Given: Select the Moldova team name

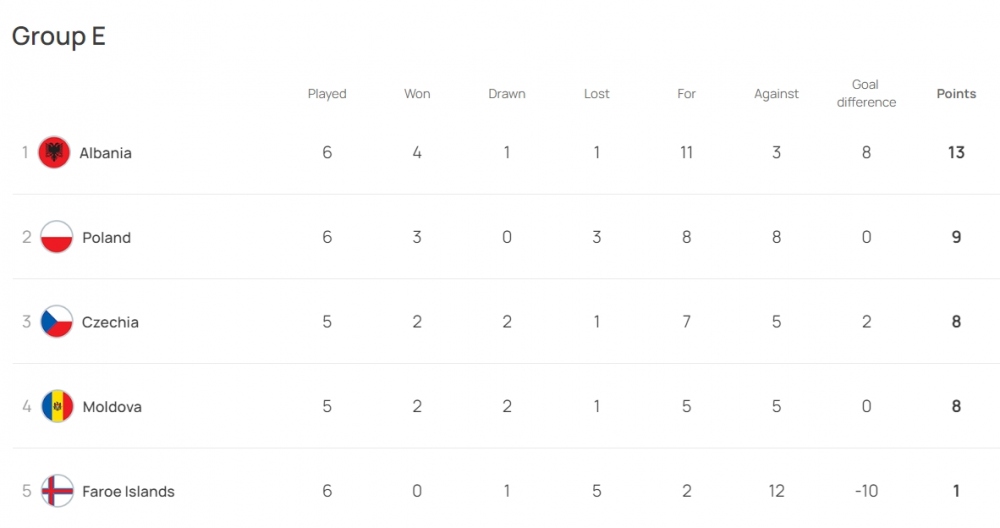Looking at the screenshot, I should click(111, 407).
